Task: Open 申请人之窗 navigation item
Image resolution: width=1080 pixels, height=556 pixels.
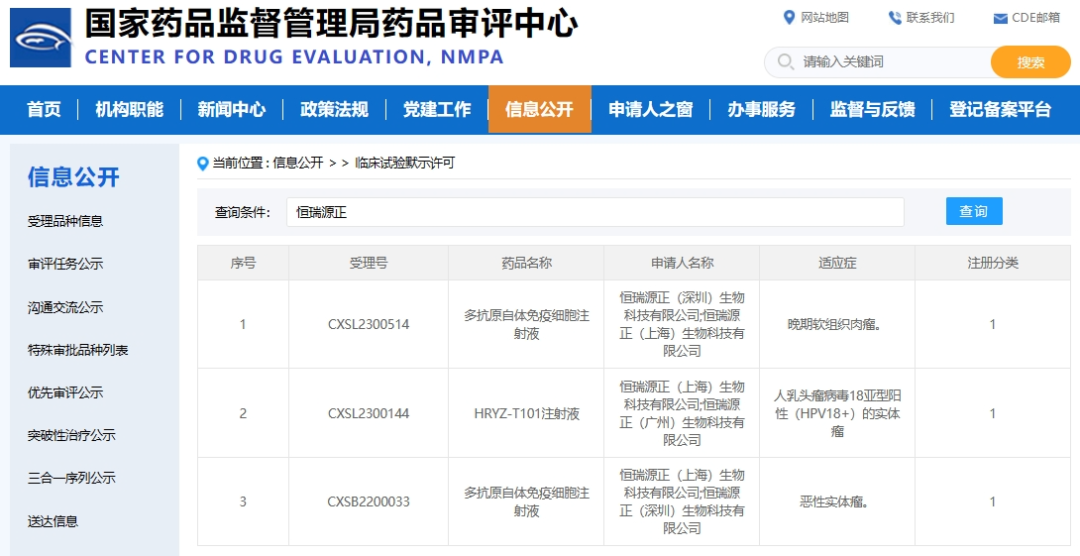Action: point(650,109)
